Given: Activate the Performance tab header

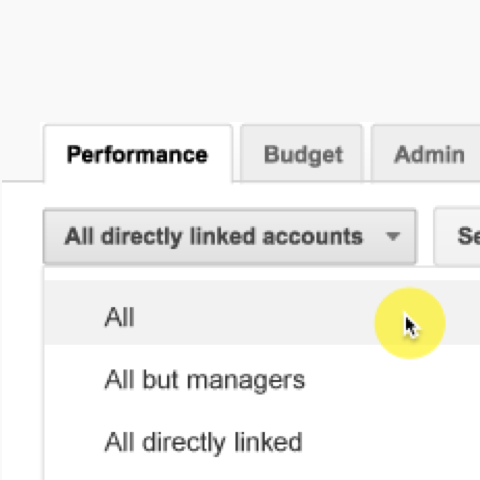Looking at the screenshot, I should (138, 154).
